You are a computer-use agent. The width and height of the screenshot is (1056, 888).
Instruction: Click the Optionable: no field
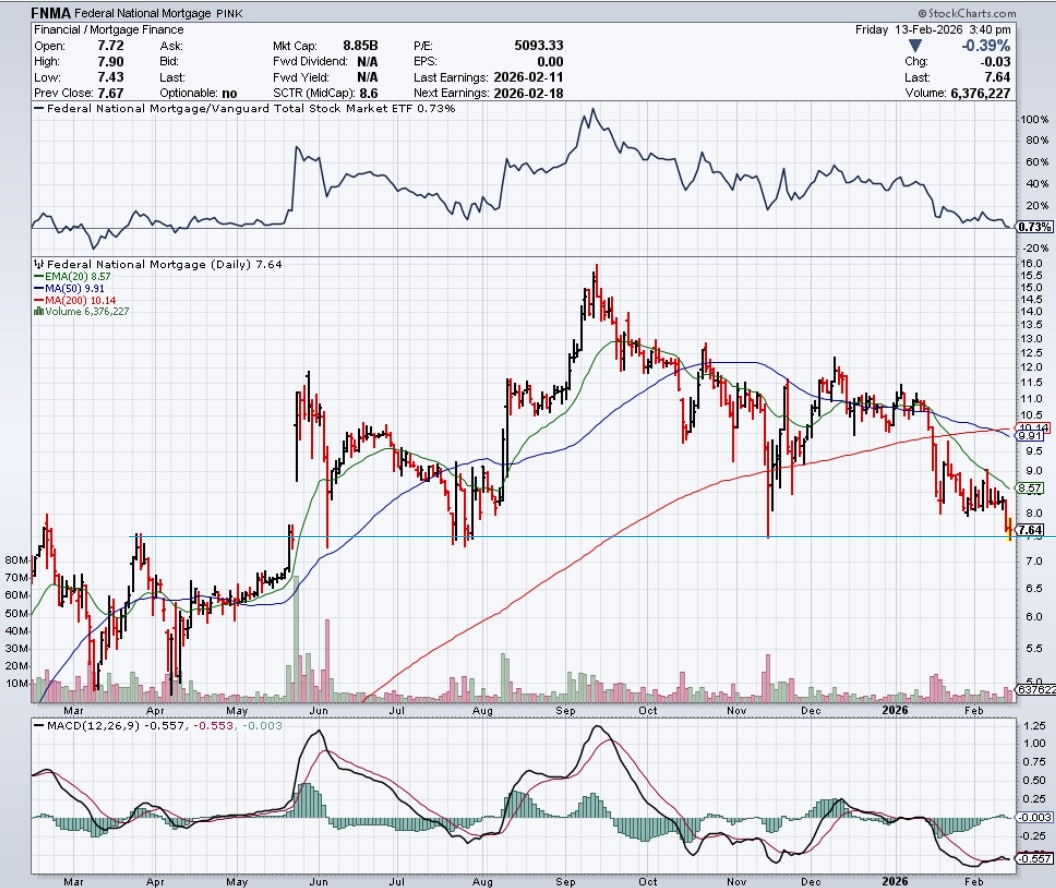point(198,93)
